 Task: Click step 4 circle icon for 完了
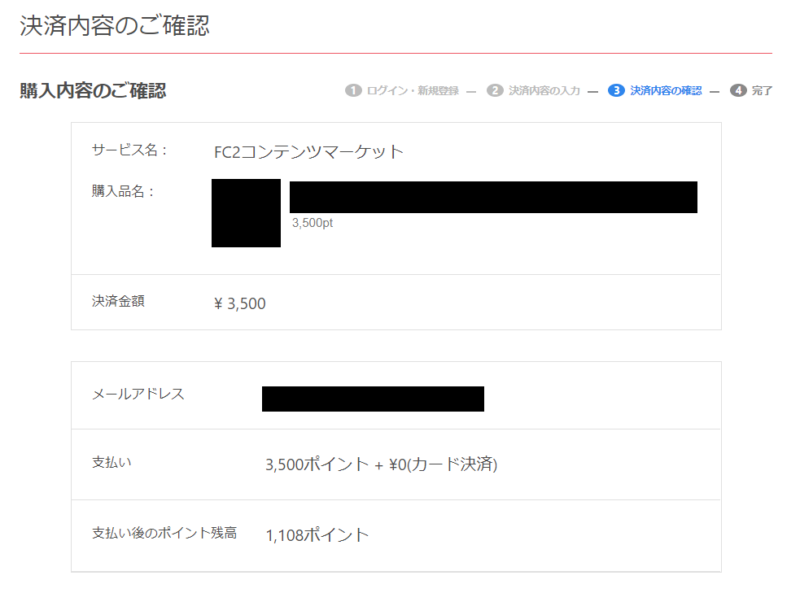738,90
